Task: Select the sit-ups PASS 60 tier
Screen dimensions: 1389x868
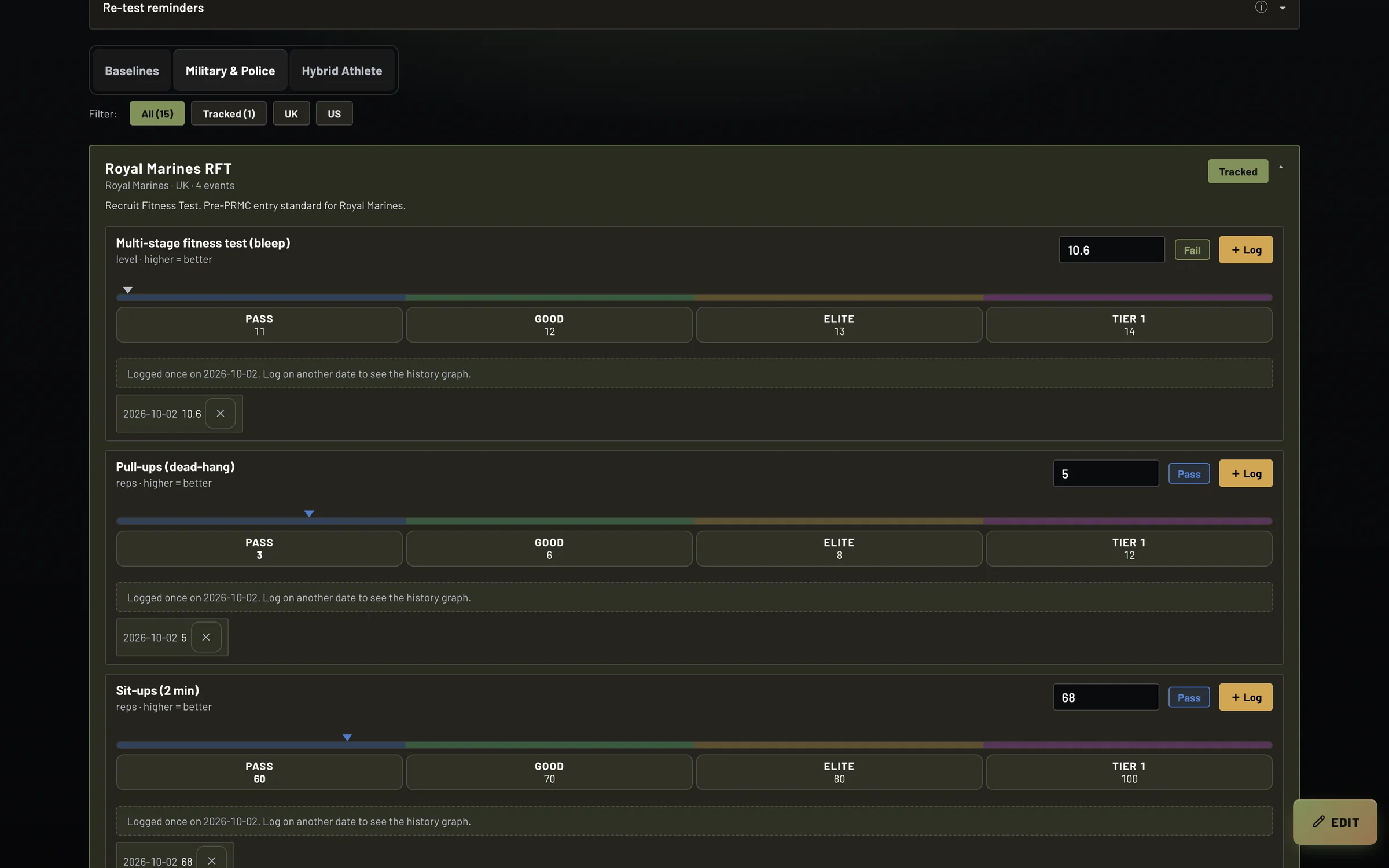Action: pos(259,772)
